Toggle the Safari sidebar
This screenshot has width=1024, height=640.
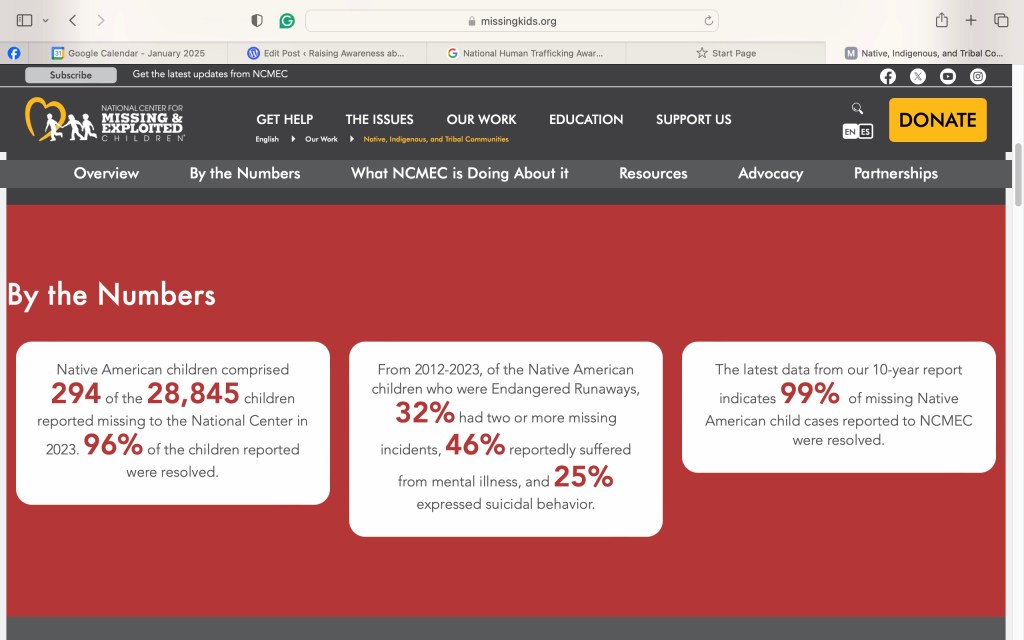tap(24, 20)
